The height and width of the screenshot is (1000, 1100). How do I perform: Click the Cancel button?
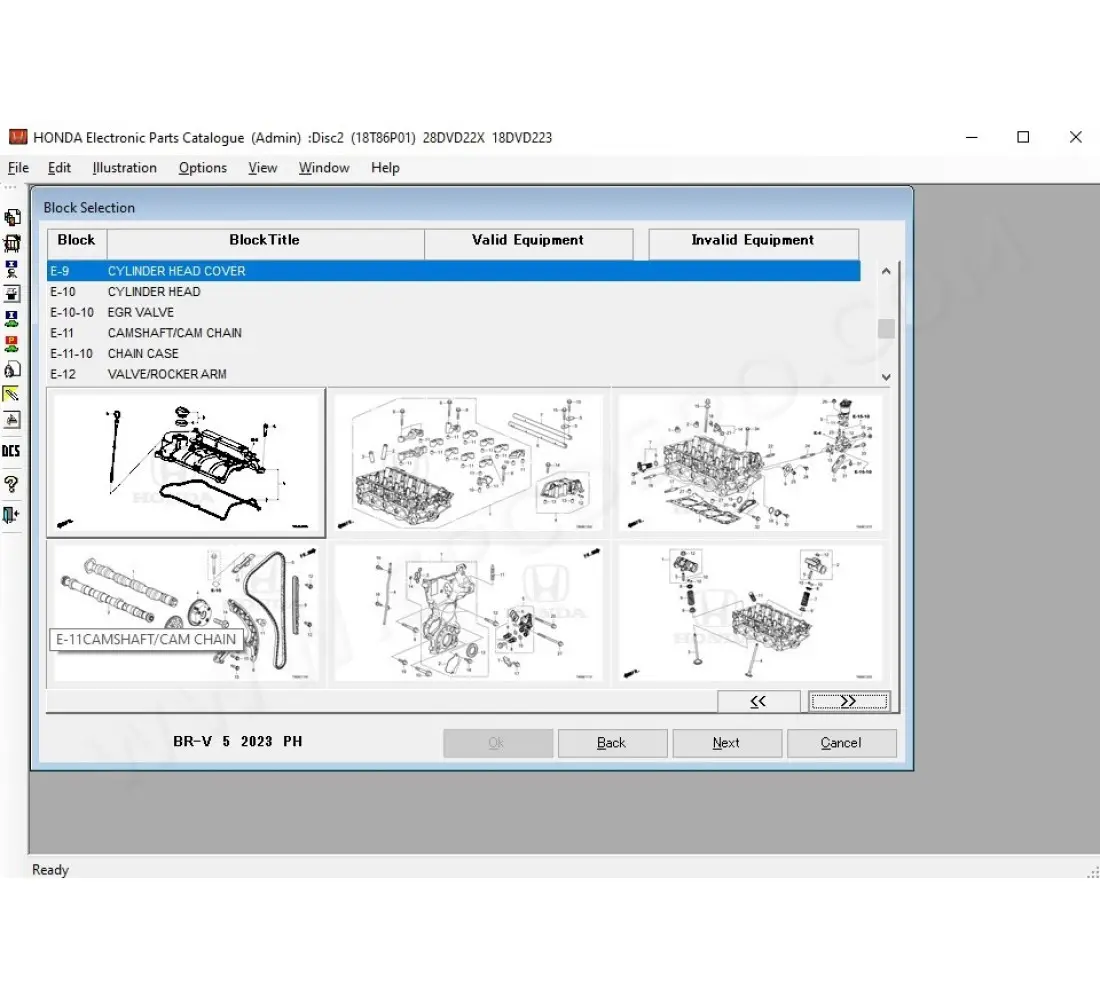click(841, 743)
